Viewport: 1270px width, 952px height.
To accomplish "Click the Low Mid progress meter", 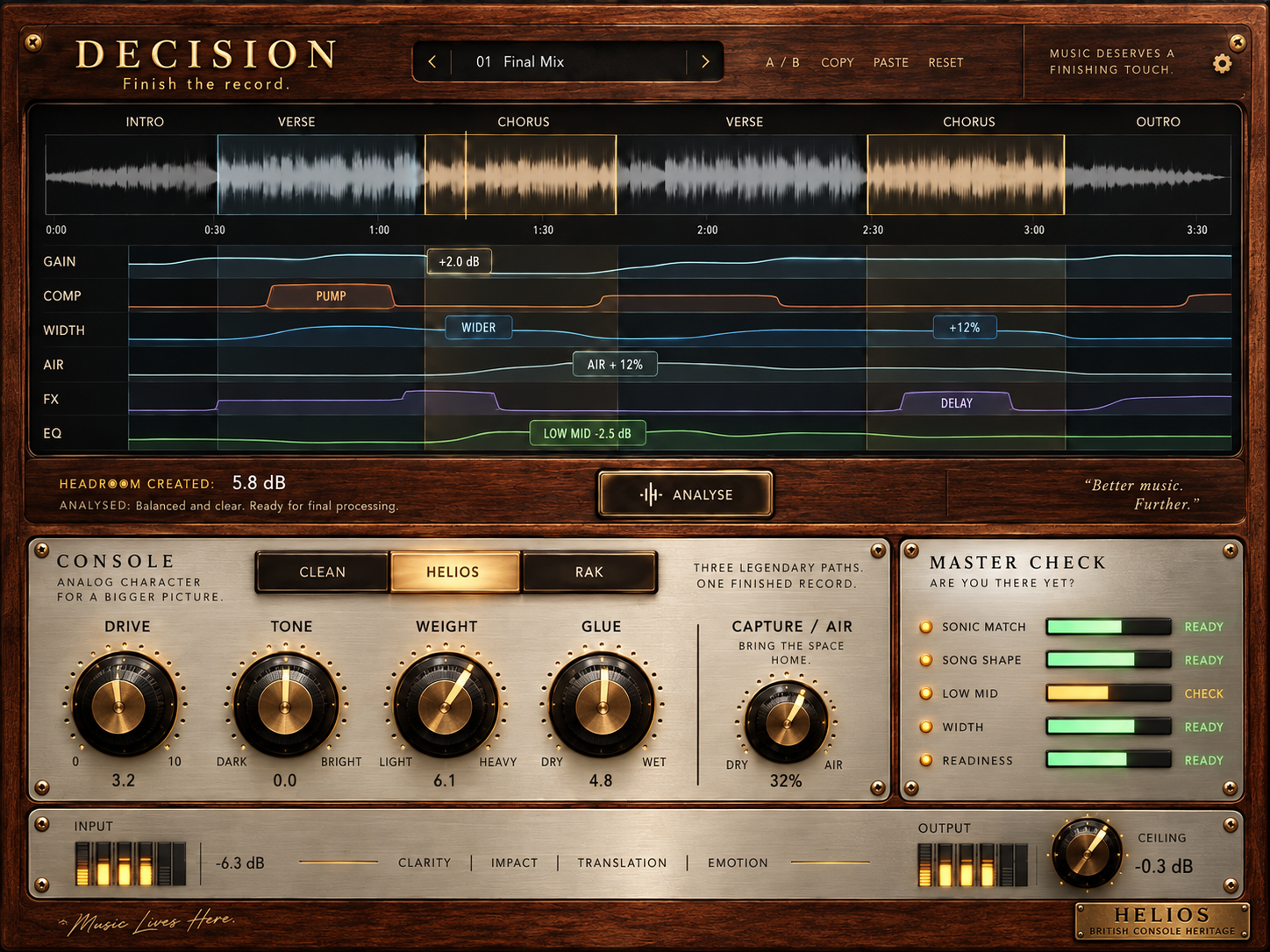I will click(1109, 693).
